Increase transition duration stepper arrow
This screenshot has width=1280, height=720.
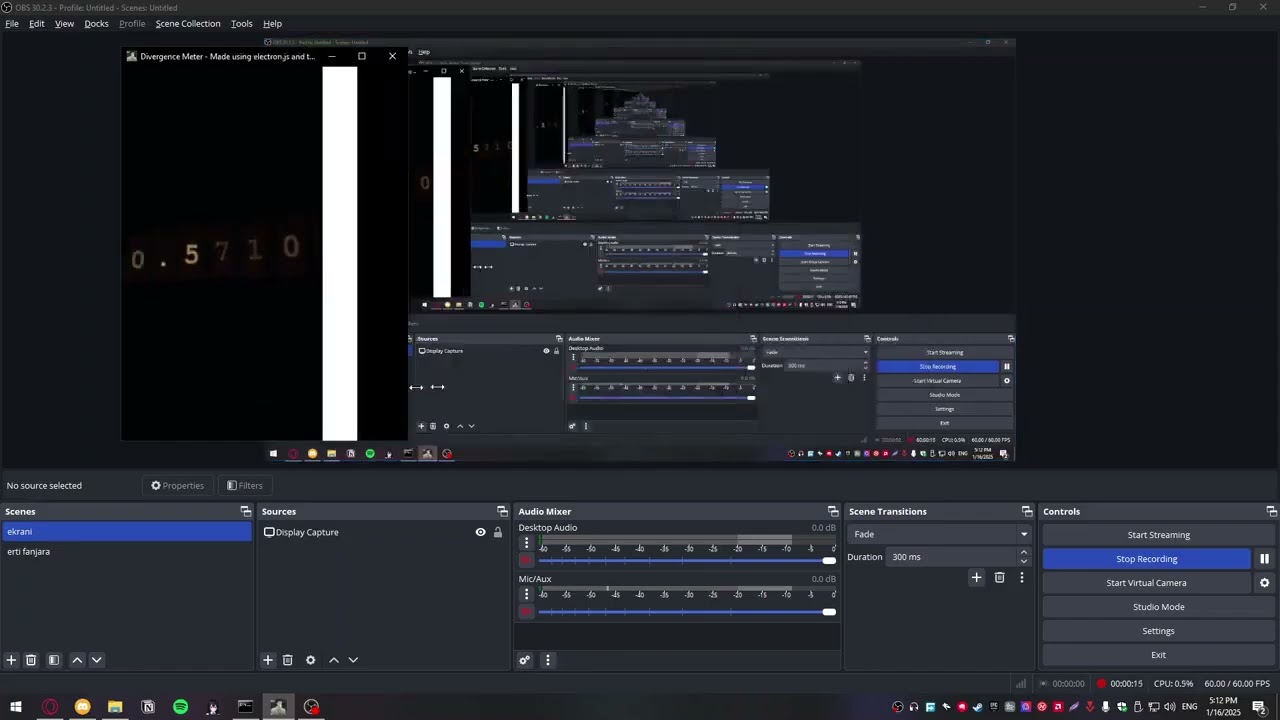[1023, 553]
